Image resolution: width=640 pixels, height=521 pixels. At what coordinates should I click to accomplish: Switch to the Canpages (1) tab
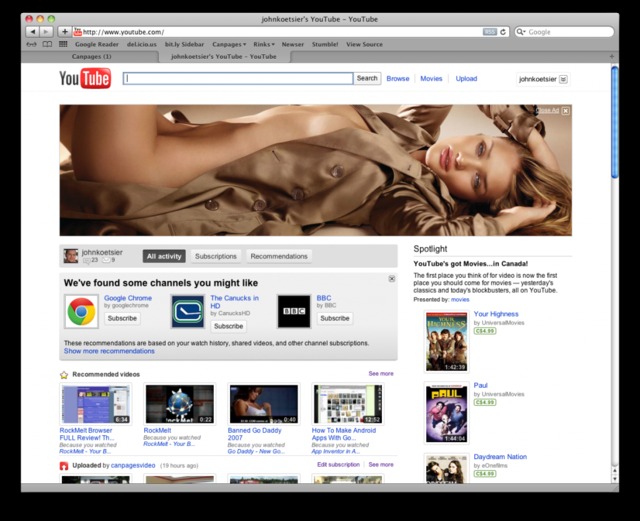coord(91,56)
